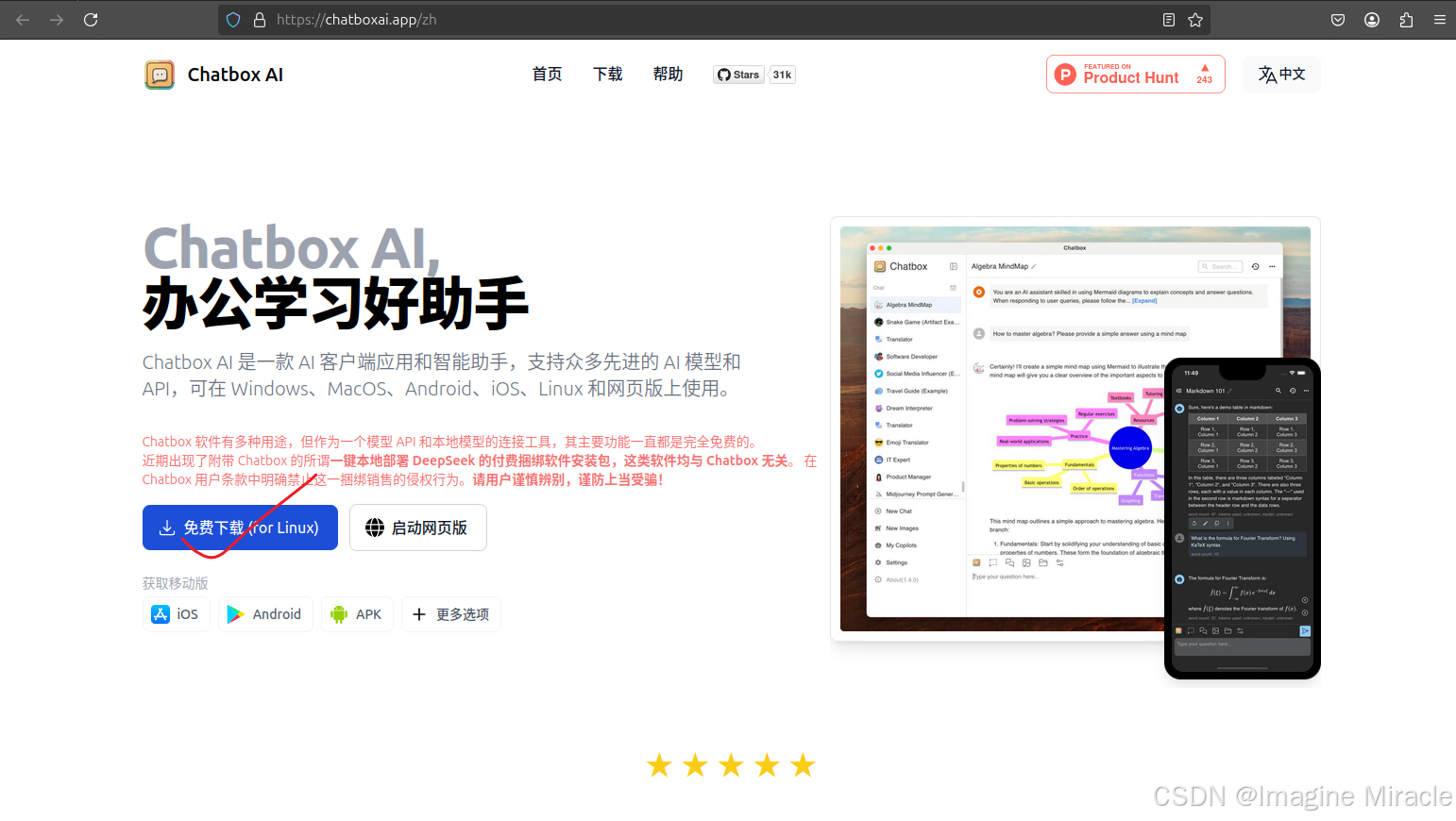Click the 31k star count badge
The image size is (1456, 821).
click(783, 75)
